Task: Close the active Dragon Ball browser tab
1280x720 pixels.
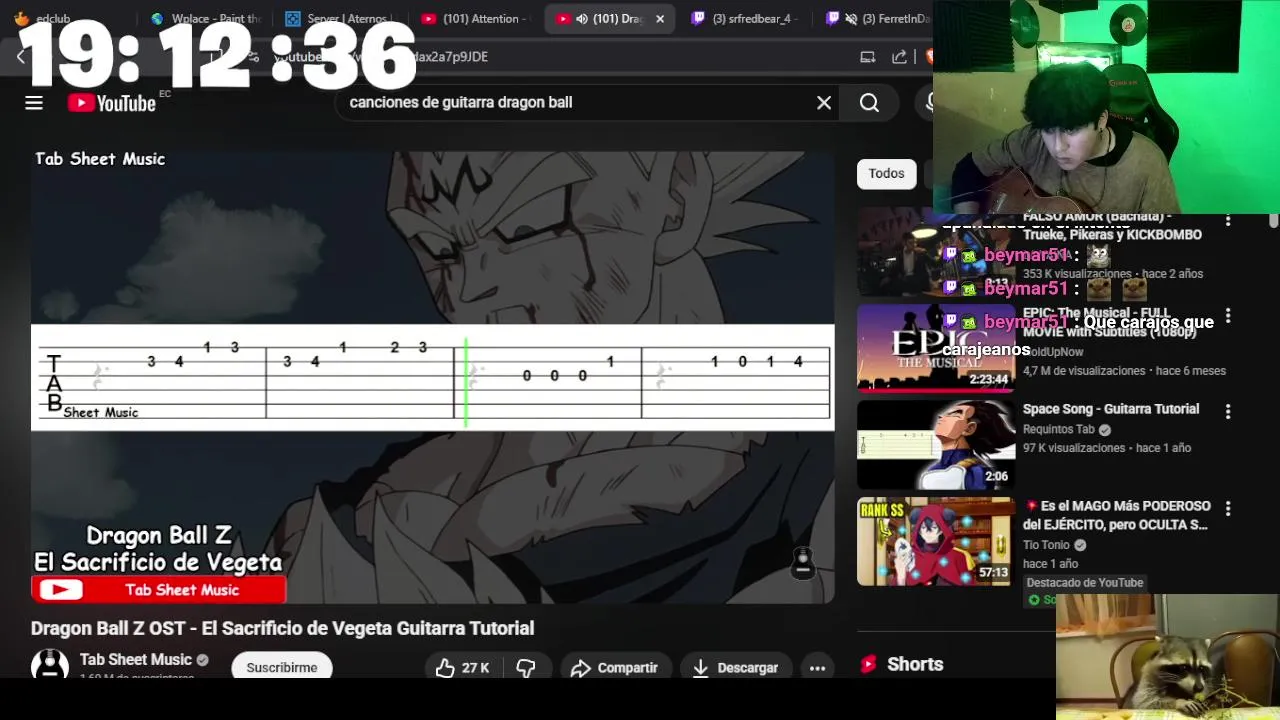Action: (660, 19)
